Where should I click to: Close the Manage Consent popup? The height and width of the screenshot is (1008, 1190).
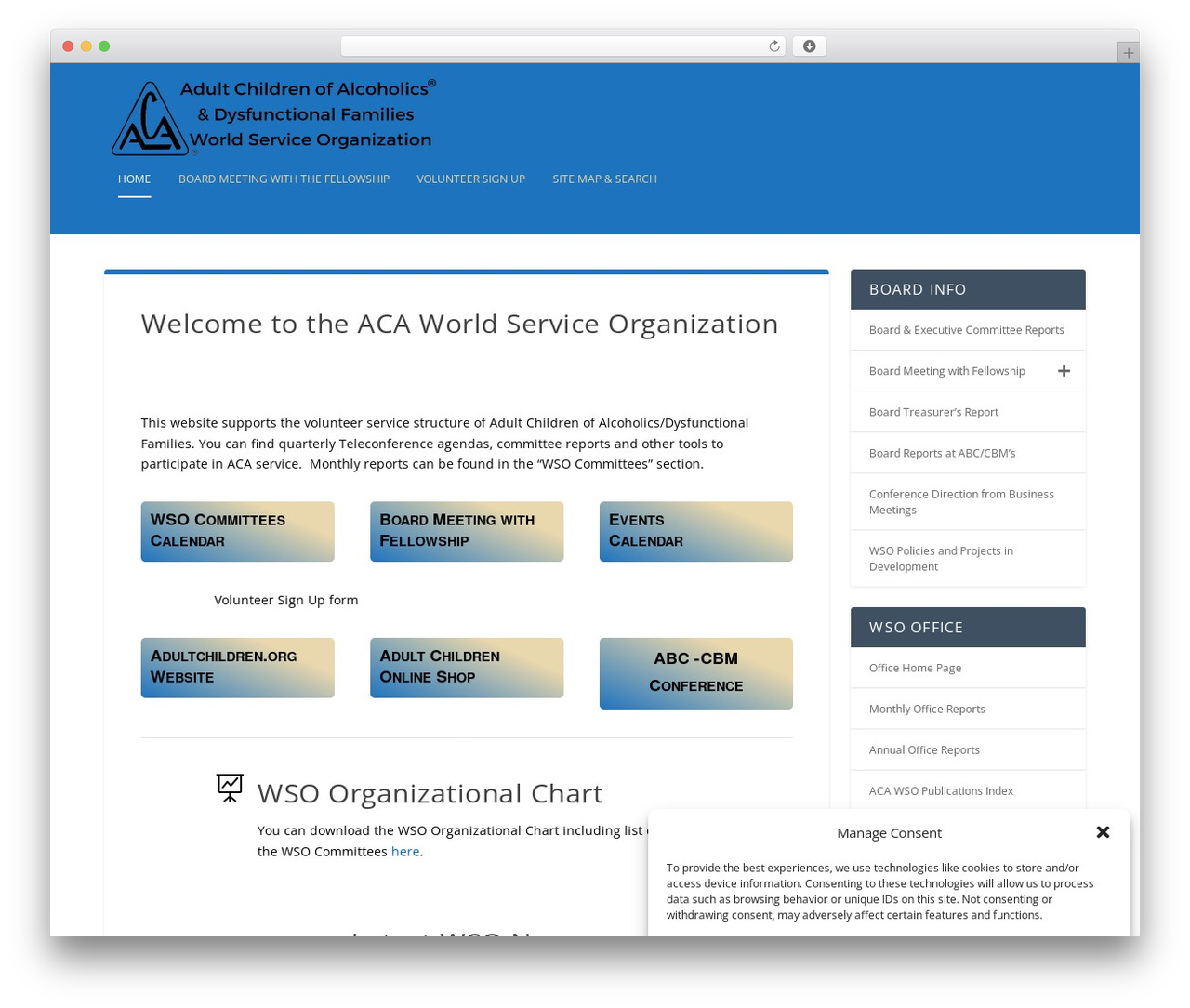1103,832
